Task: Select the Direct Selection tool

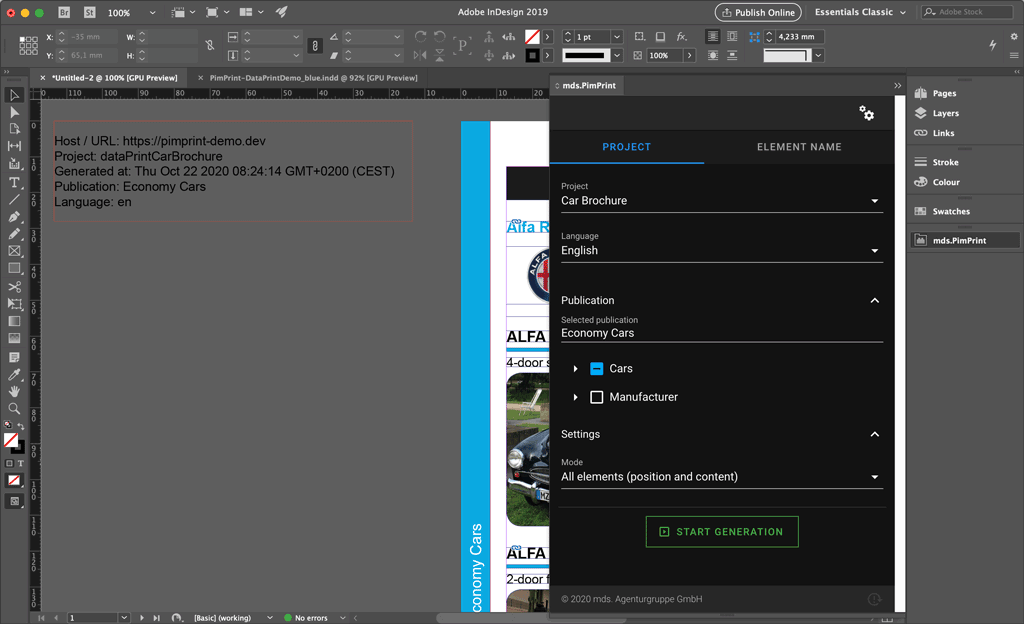Action: tap(14, 112)
